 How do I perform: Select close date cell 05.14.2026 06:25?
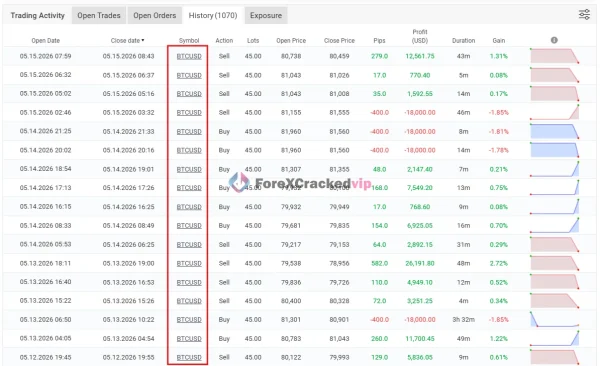tap(129, 245)
